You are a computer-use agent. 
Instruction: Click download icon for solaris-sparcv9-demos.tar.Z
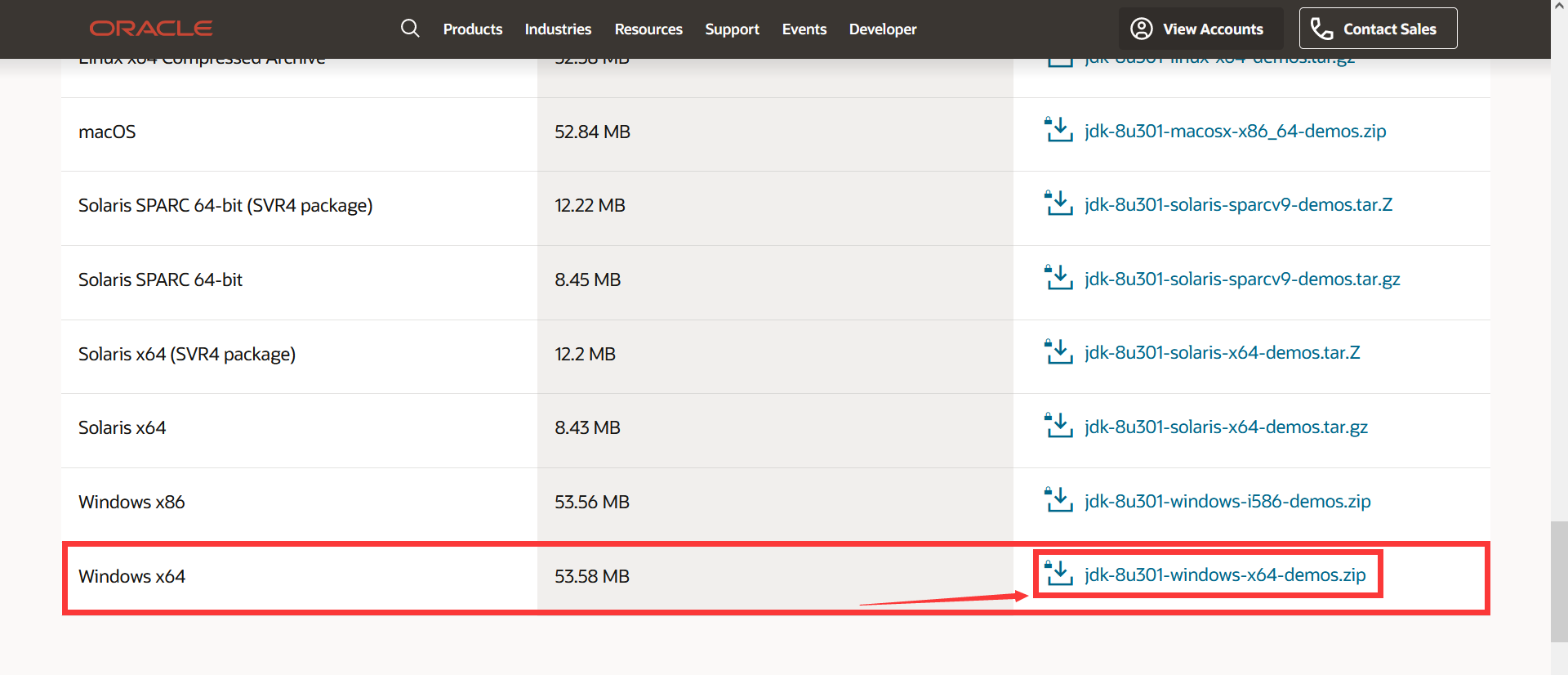(x=1058, y=203)
